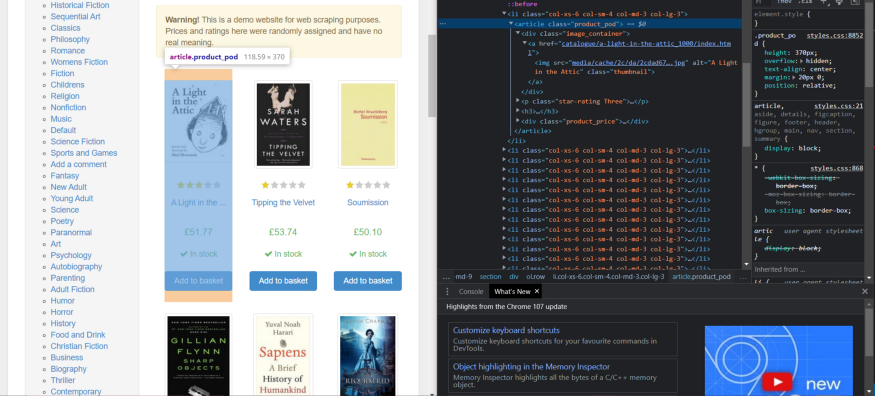
Task: Add Soumission to basket
Action: [x=368, y=281]
